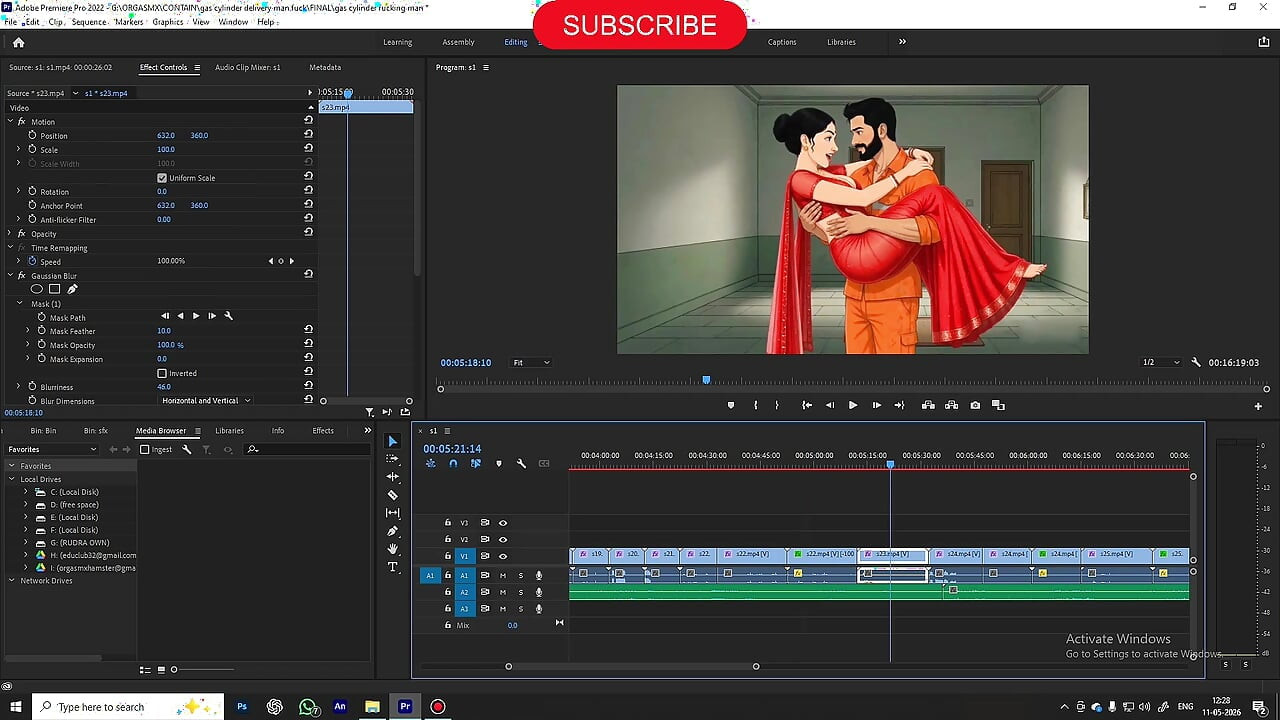Switch to the Assembly workspace
The width and height of the screenshot is (1280, 720).
tap(458, 42)
